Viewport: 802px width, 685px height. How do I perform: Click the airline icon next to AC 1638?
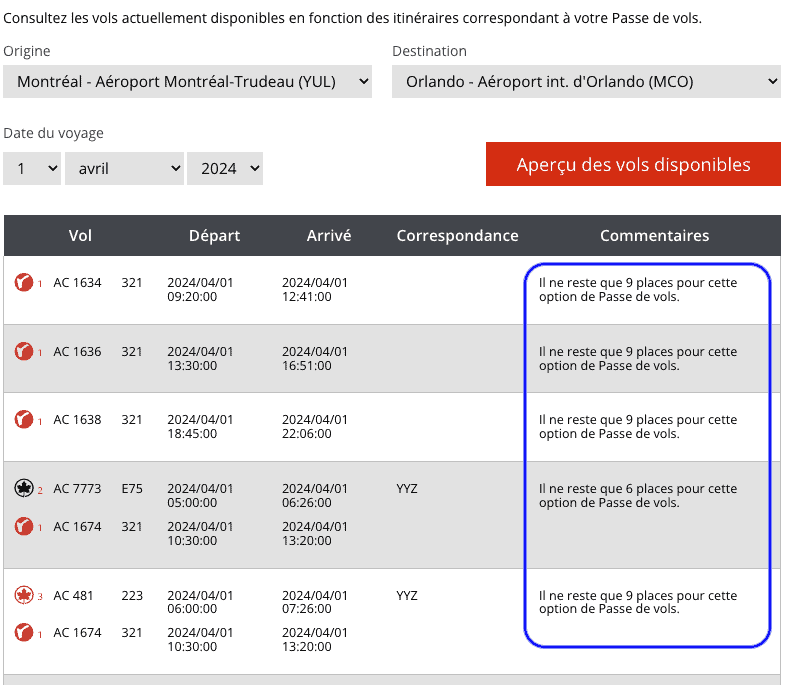24,420
